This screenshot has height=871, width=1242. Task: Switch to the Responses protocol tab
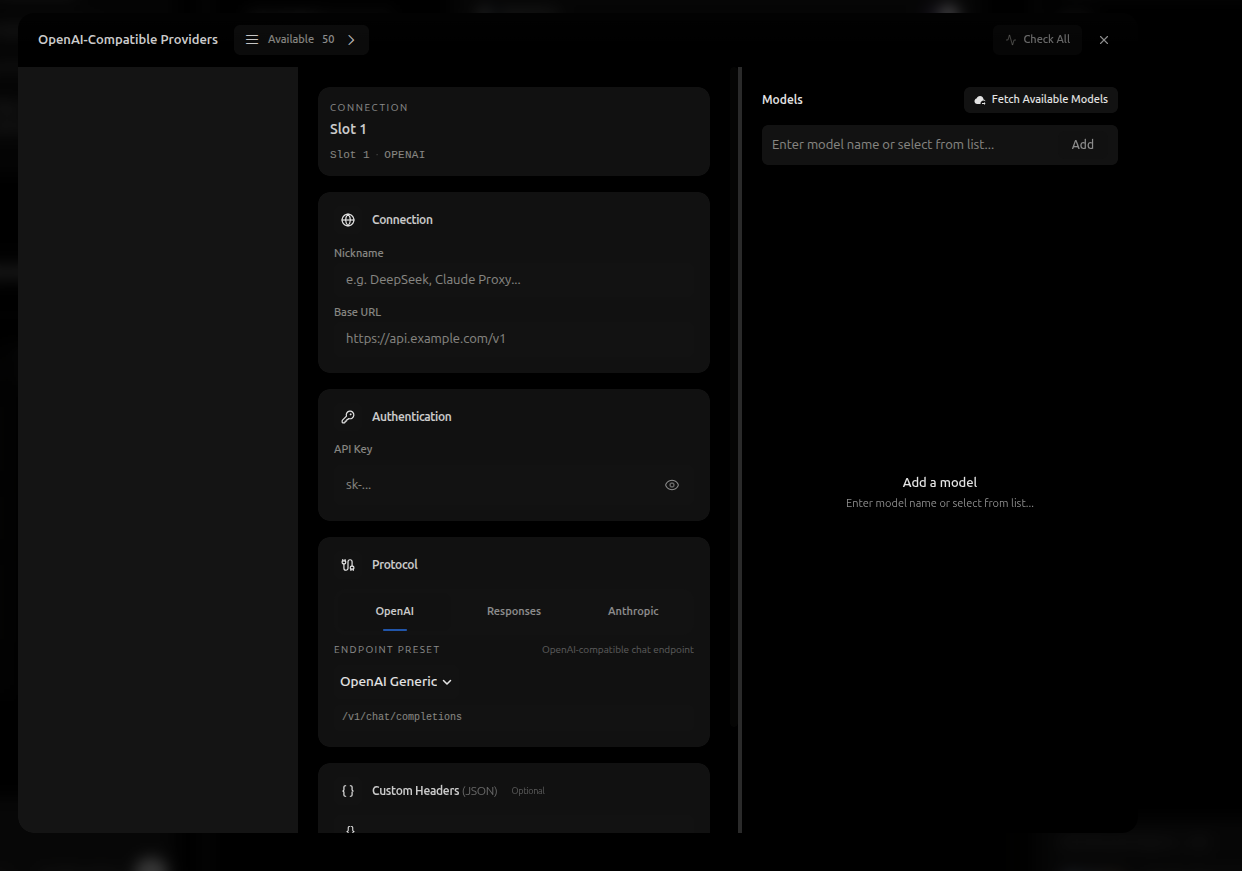pyautogui.click(x=514, y=611)
